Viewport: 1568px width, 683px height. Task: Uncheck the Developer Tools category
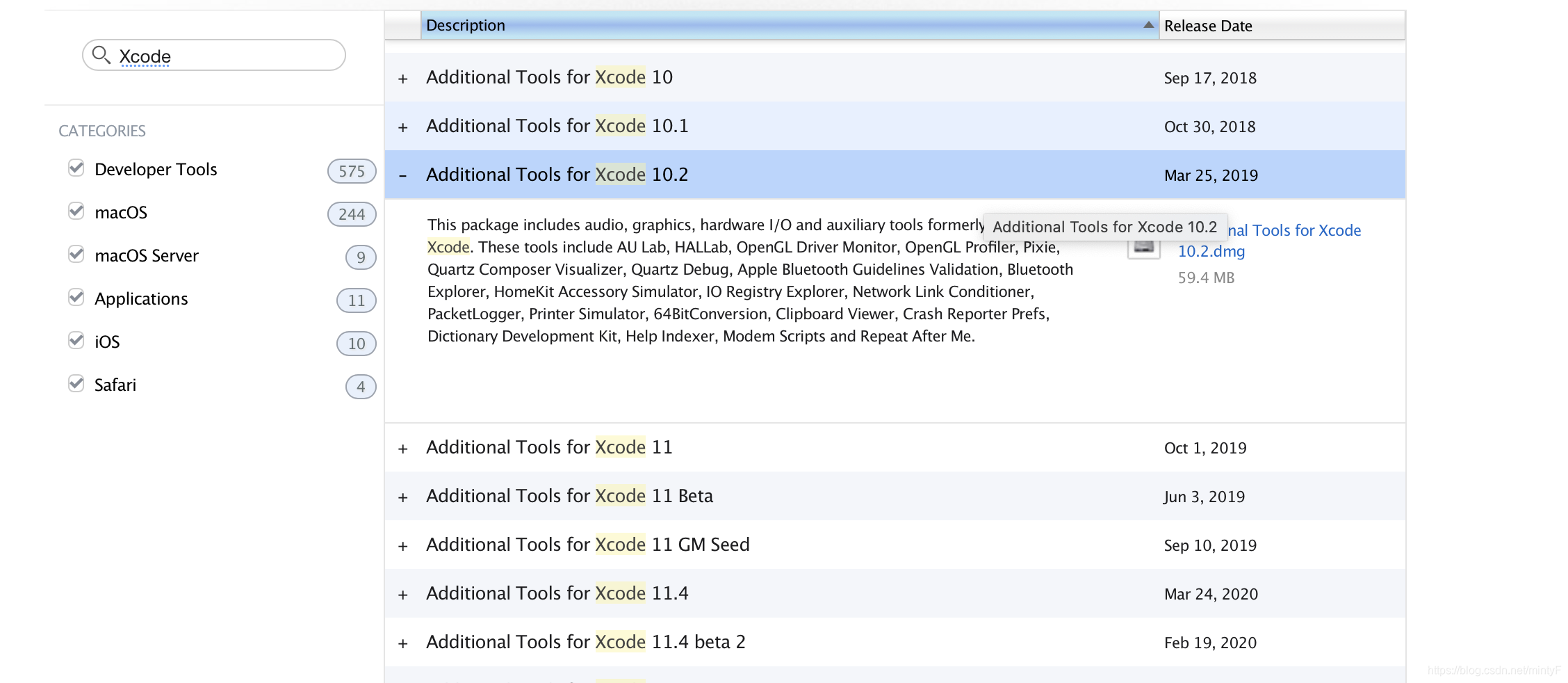tap(76, 168)
